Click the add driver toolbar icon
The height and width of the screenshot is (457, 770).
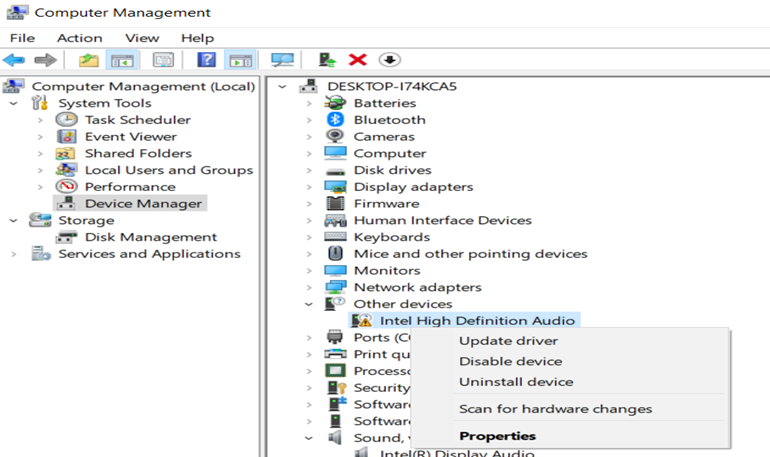tap(326, 60)
